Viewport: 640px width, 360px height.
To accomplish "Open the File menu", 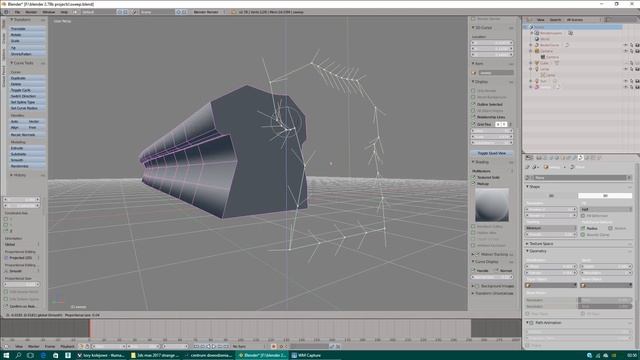I will coord(17,12).
